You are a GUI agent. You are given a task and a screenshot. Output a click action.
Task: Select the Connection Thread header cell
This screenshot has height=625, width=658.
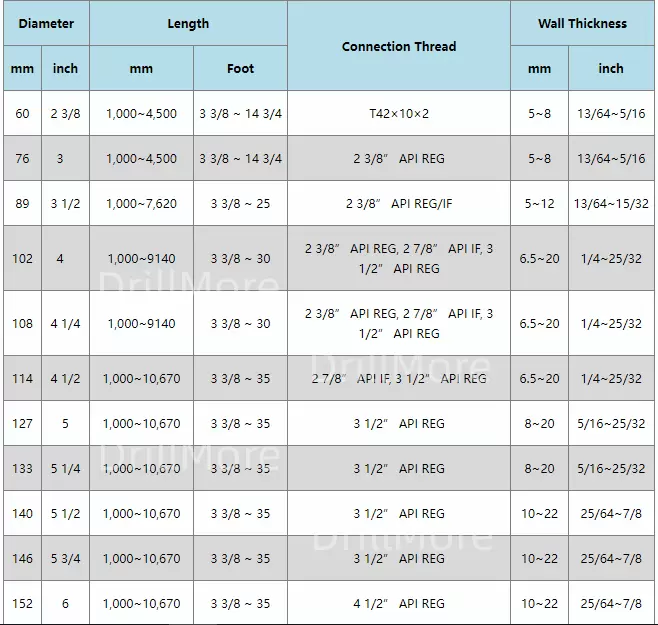pyautogui.click(x=398, y=46)
